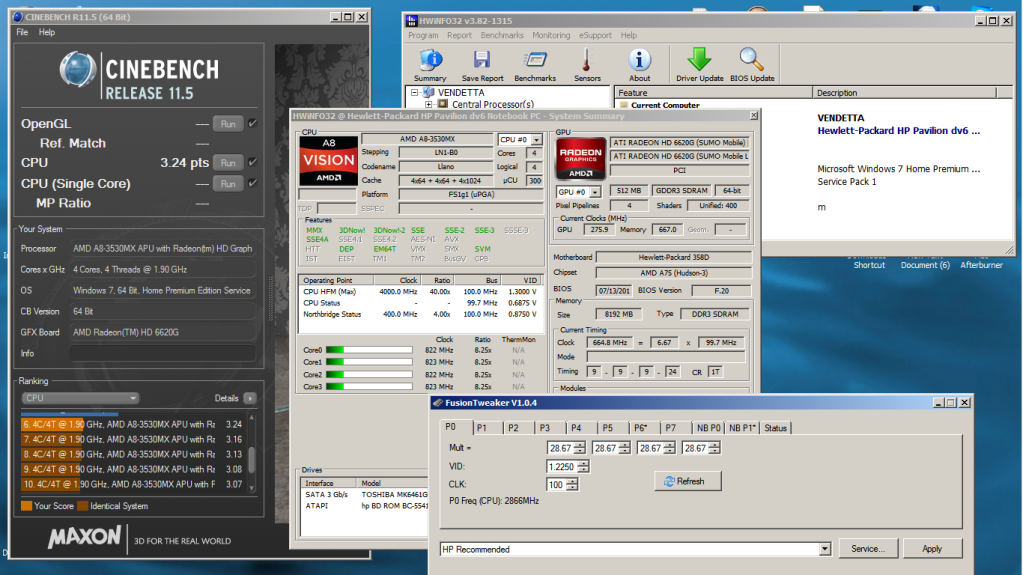The width and height of the screenshot is (1023, 575).
Task: Expand ranking Details arrow button
Action: tap(250, 398)
